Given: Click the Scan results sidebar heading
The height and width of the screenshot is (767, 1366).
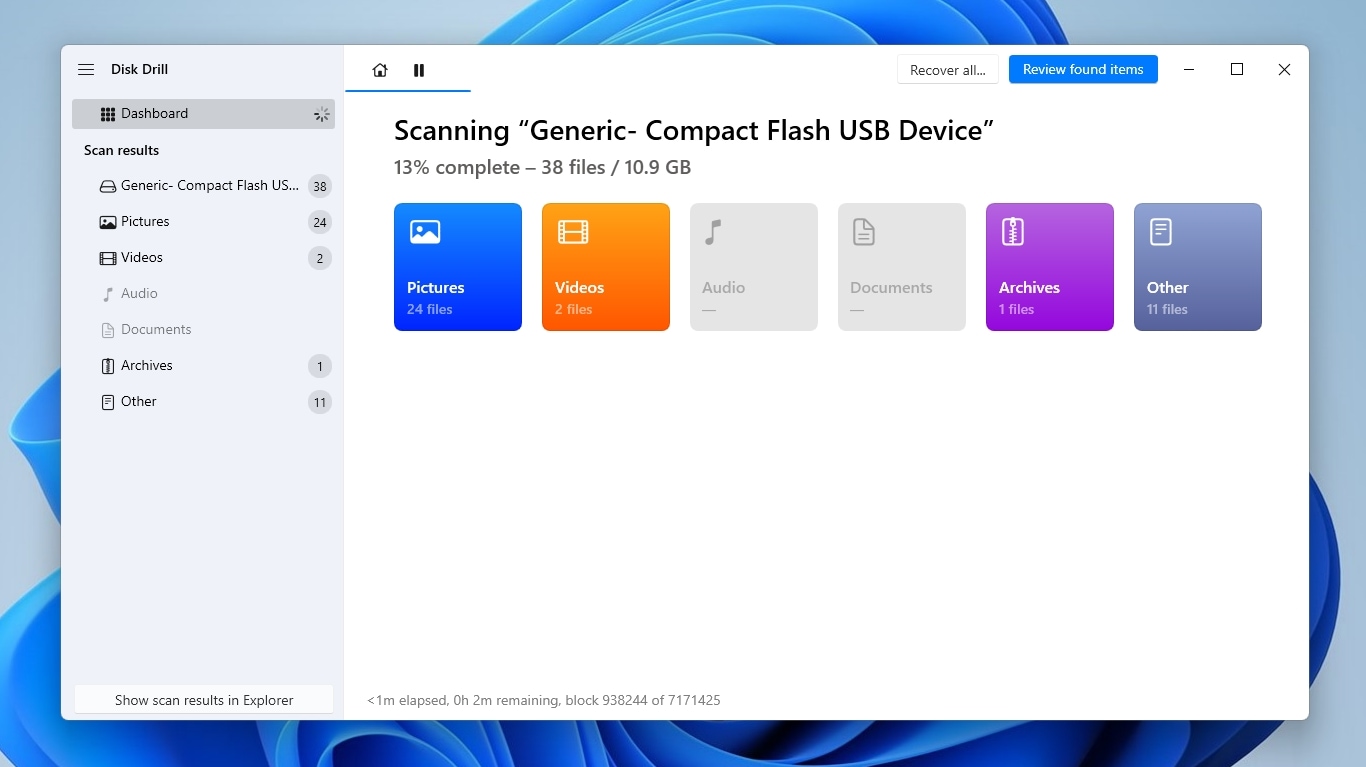Looking at the screenshot, I should tap(121, 150).
